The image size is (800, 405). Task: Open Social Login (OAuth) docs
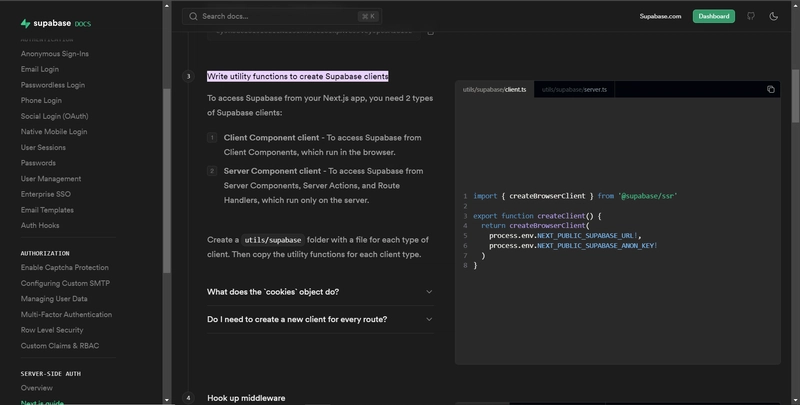point(55,116)
